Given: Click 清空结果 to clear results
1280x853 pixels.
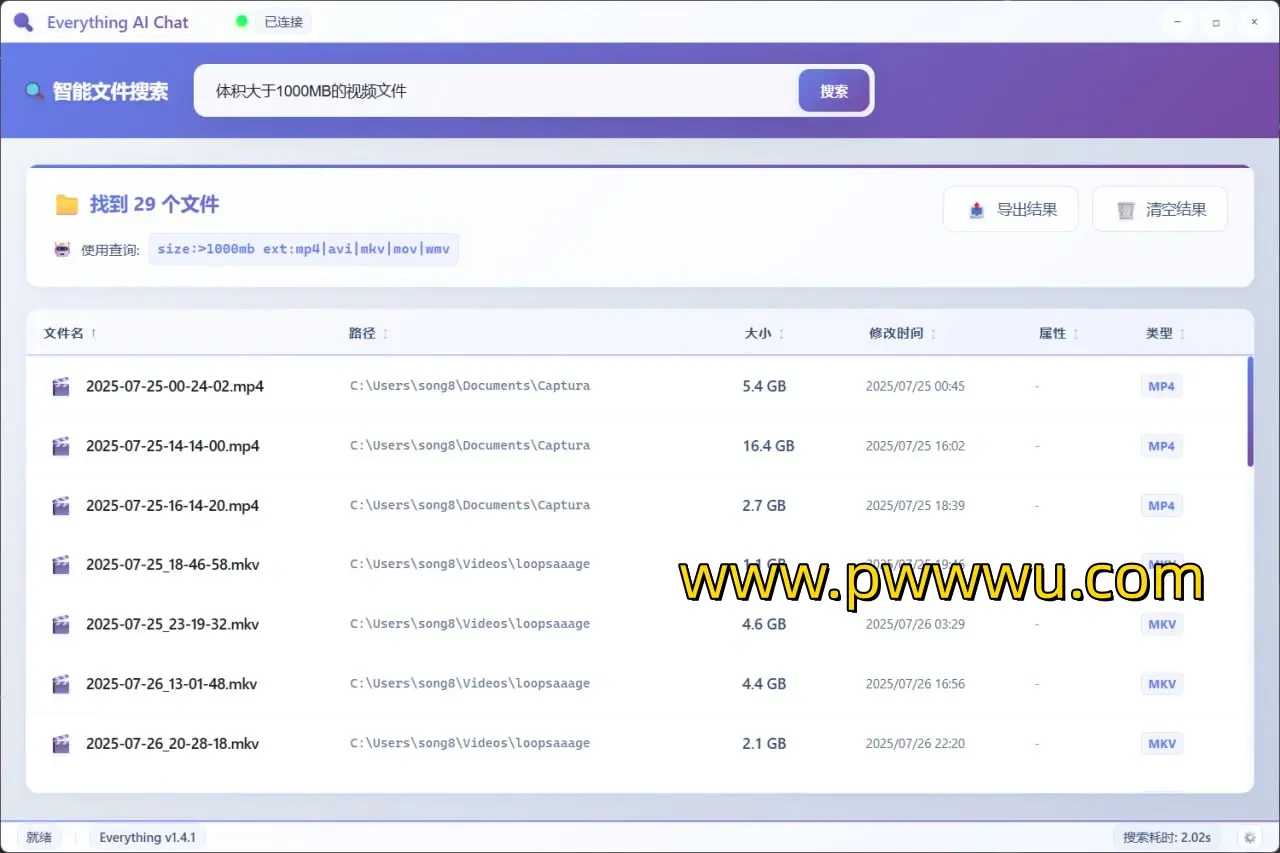Looking at the screenshot, I should click(x=1159, y=209).
